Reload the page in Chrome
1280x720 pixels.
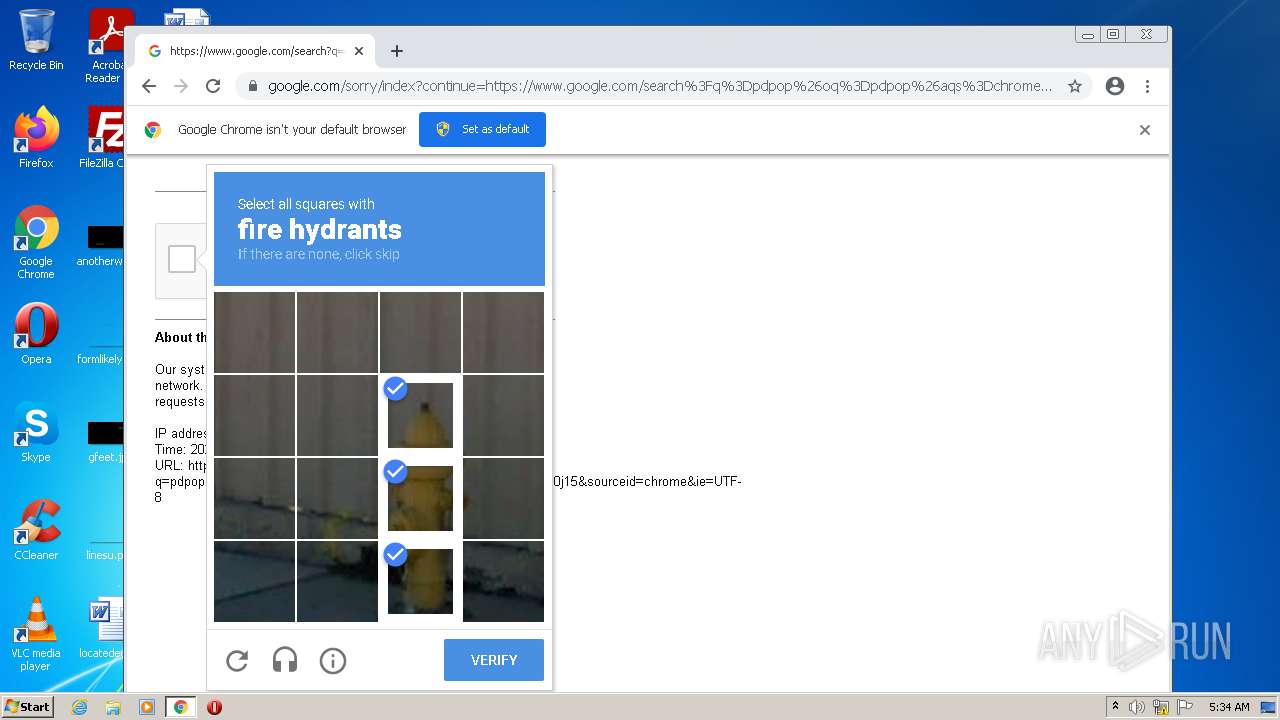point(213,86)
